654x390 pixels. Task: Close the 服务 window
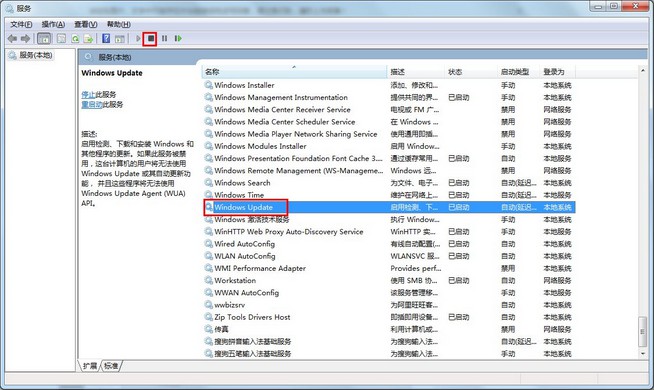[x=635, y=6]
